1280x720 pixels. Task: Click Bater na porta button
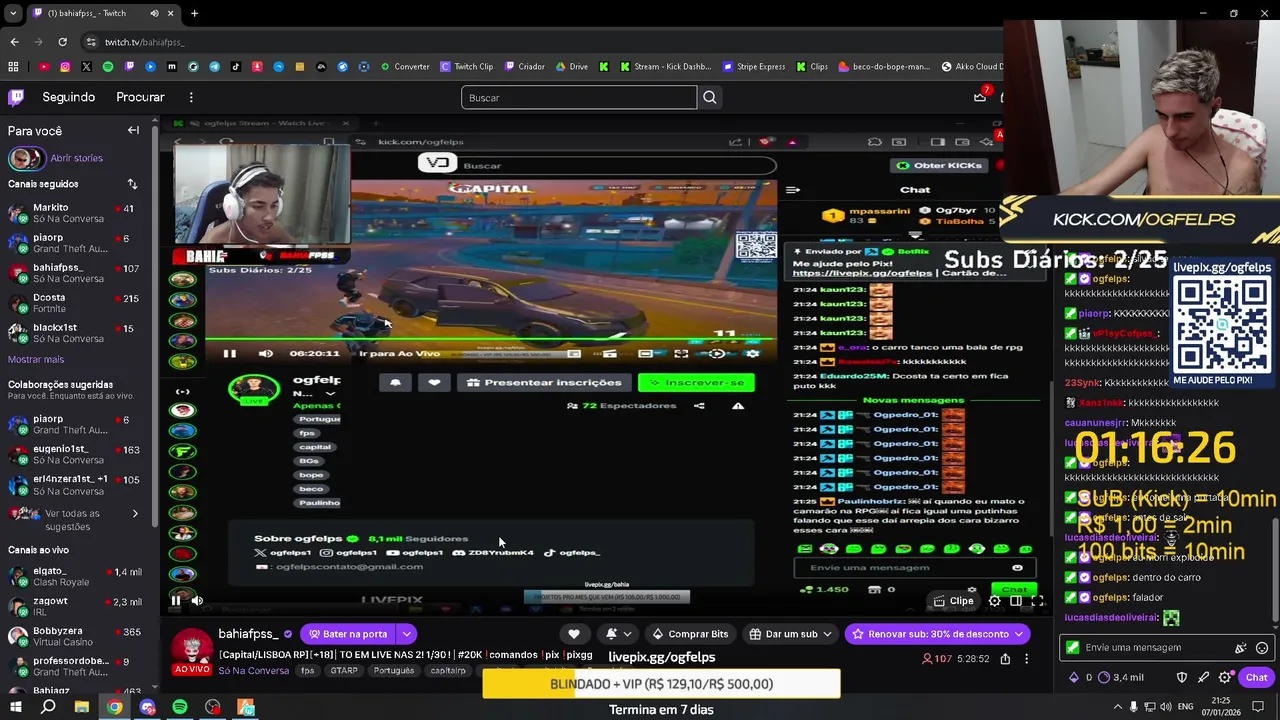click(347, 634)
